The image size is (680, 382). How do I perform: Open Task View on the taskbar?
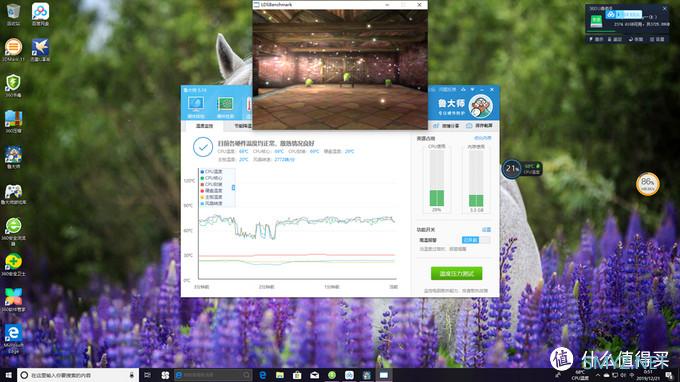point(147,375)
